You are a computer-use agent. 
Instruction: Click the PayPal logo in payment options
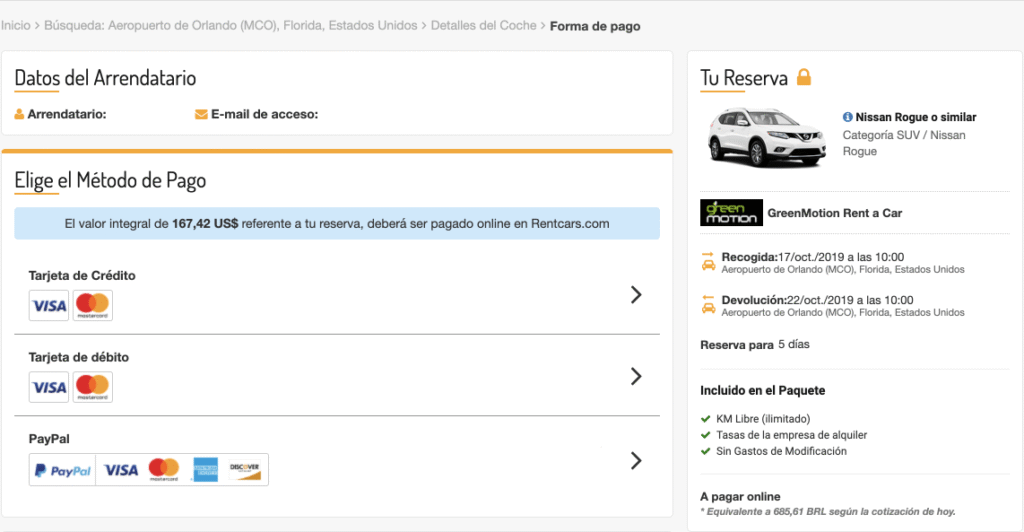(x=63, y=470)
